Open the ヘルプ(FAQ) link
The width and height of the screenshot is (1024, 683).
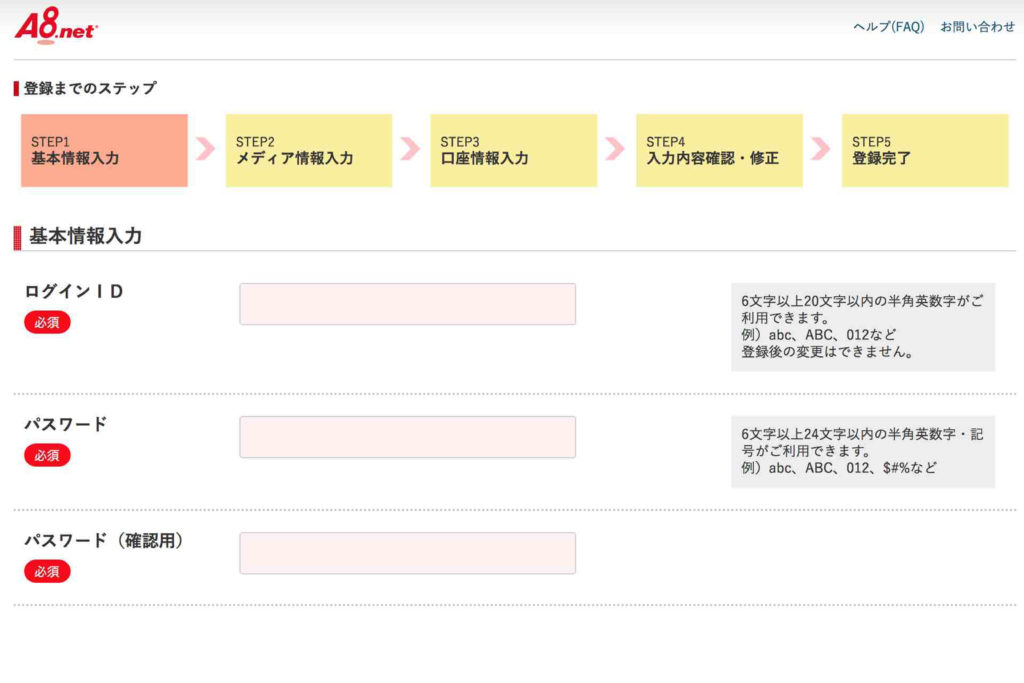pyautogui.click(x=888, y=27)
